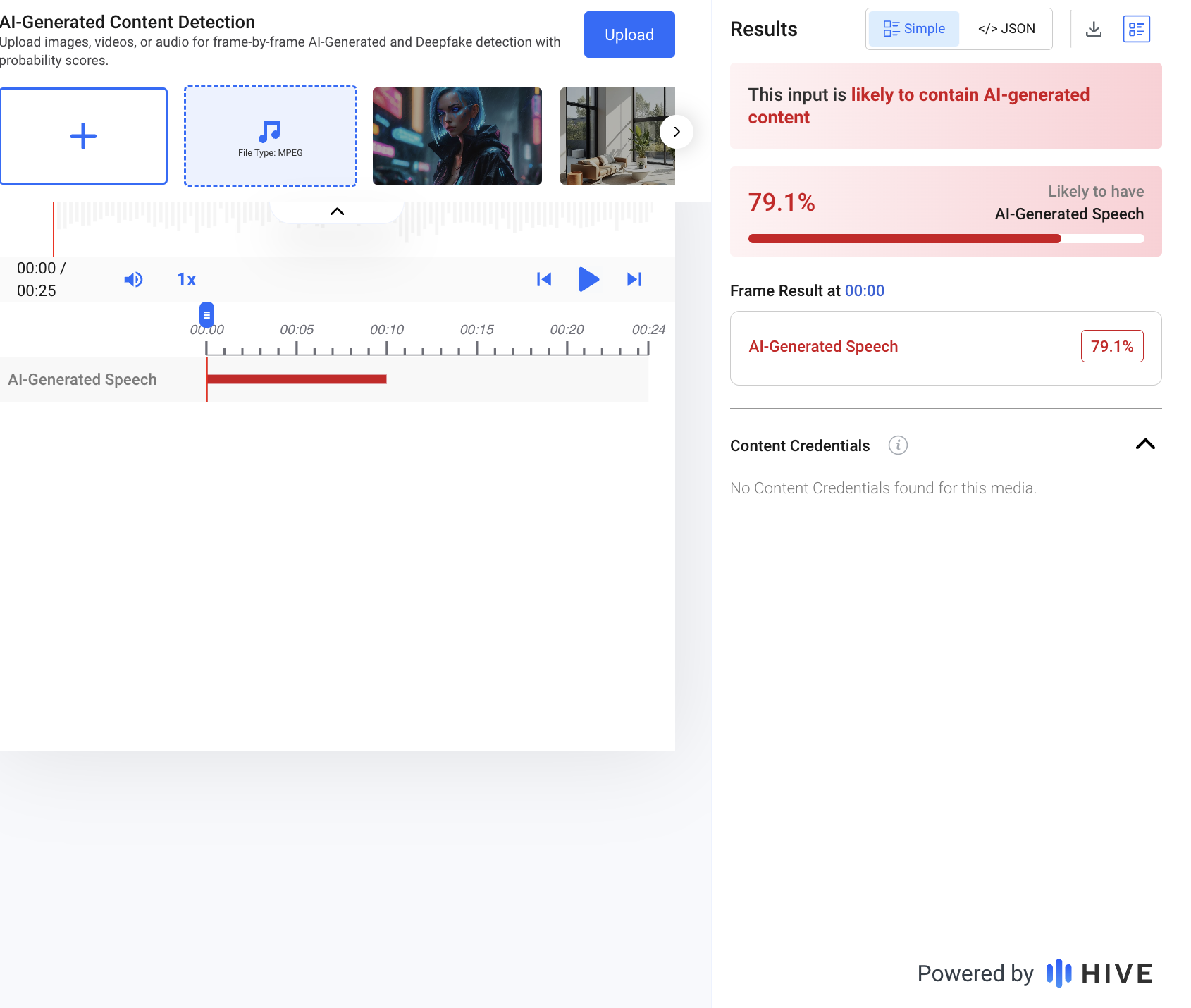Toggle the results panel layout icon

pyautogui.click(x=1136, y=29)
